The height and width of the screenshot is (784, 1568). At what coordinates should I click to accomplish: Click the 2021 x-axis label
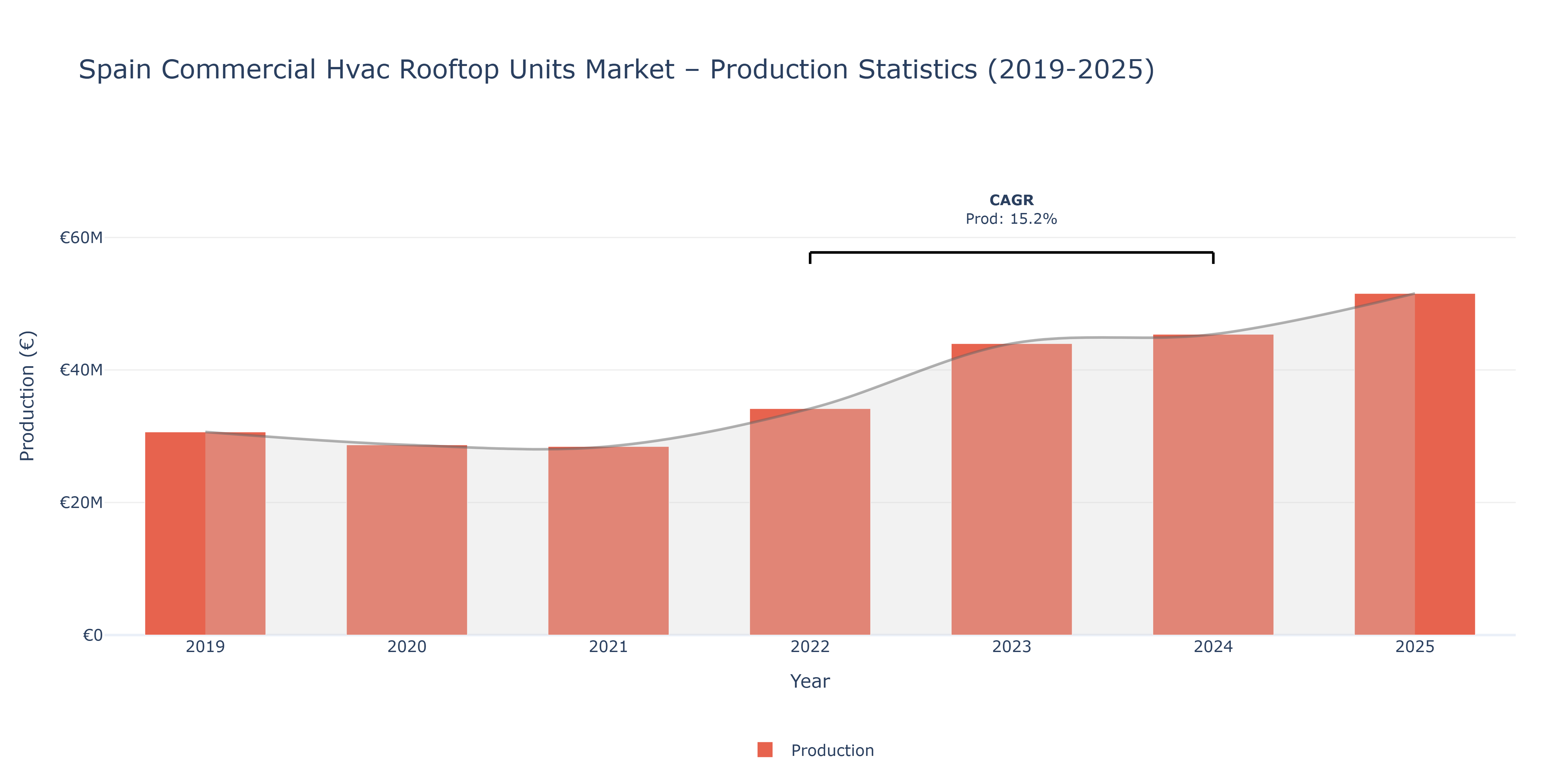608,646
